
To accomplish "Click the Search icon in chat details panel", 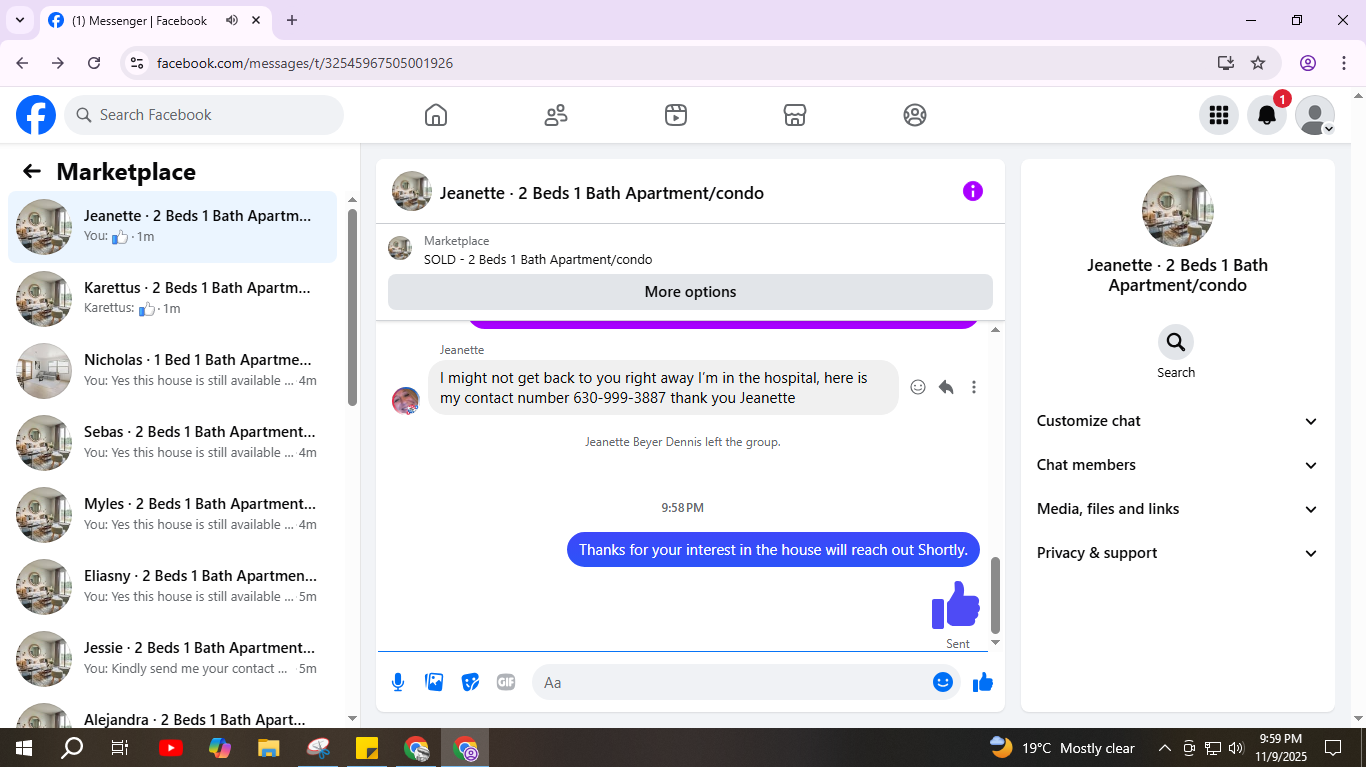I will pyautogui.click(x=1176, y=342).
